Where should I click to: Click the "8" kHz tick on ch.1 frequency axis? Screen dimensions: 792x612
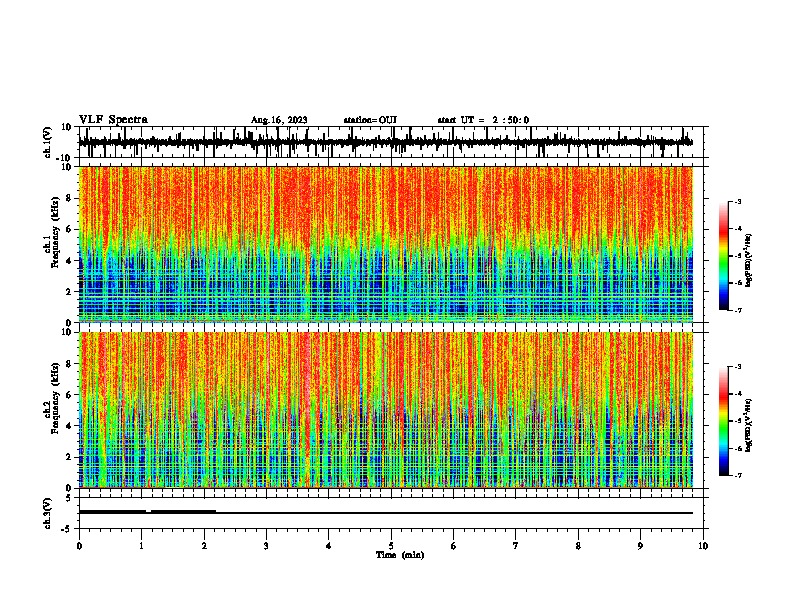69,198
